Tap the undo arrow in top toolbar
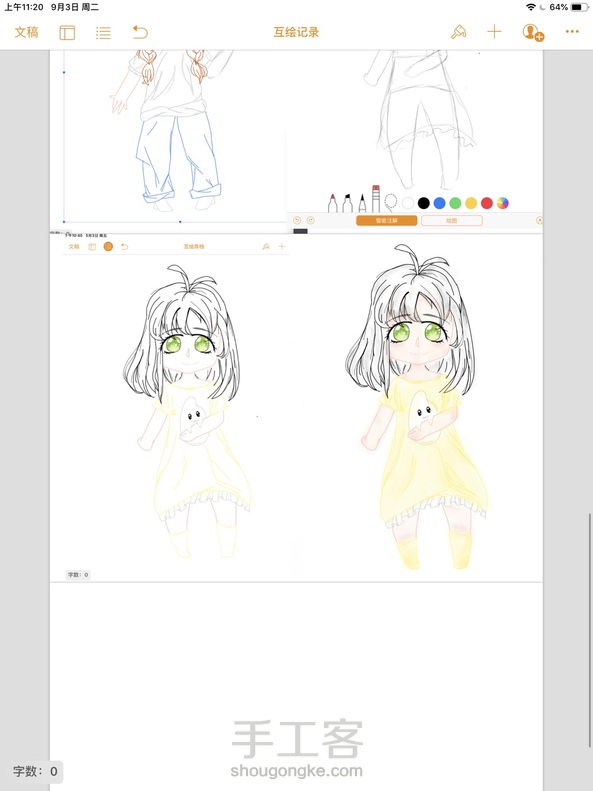 (x=140, y=32)
